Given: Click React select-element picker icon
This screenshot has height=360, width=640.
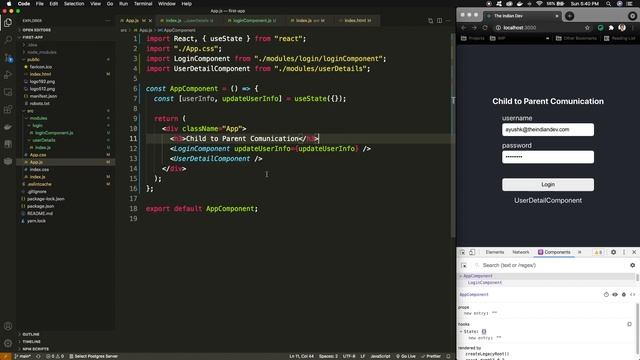Looking at the screenshot, I should coord(464,265).
